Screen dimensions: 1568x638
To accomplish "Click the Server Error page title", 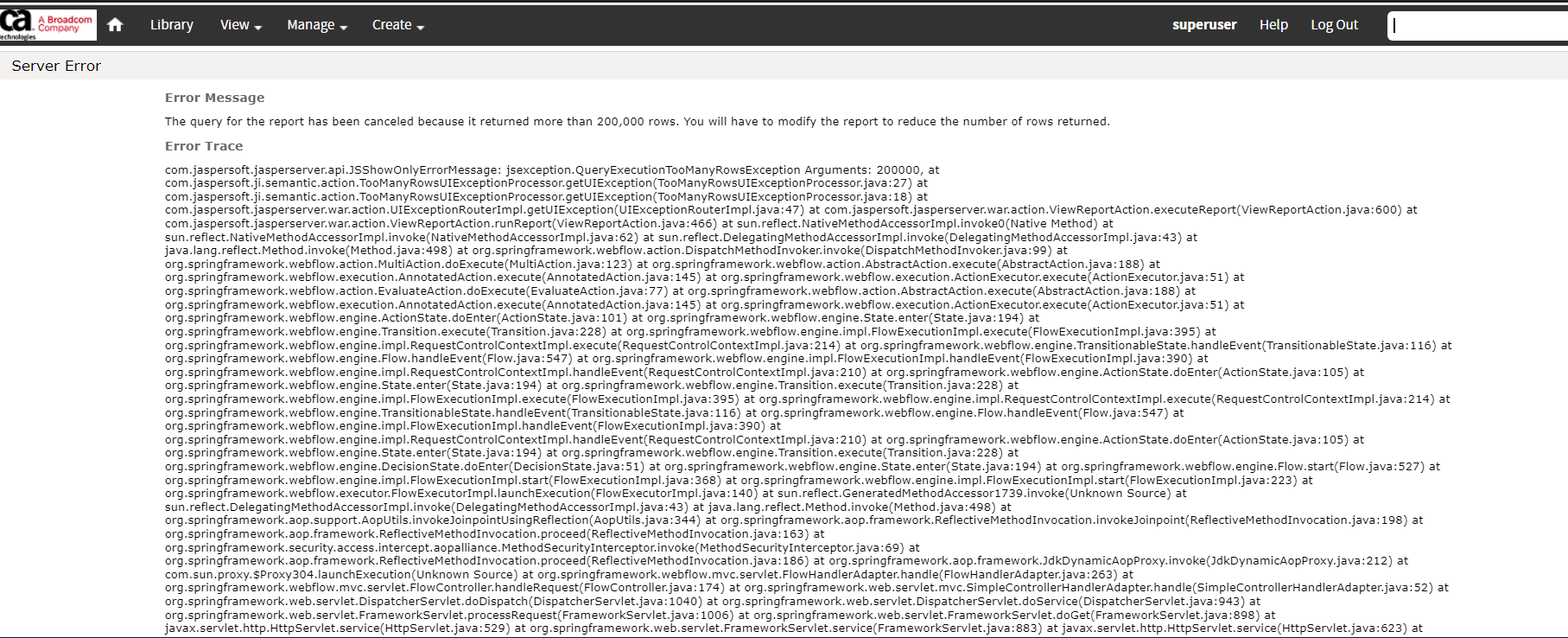I will [x=56, y=66].
